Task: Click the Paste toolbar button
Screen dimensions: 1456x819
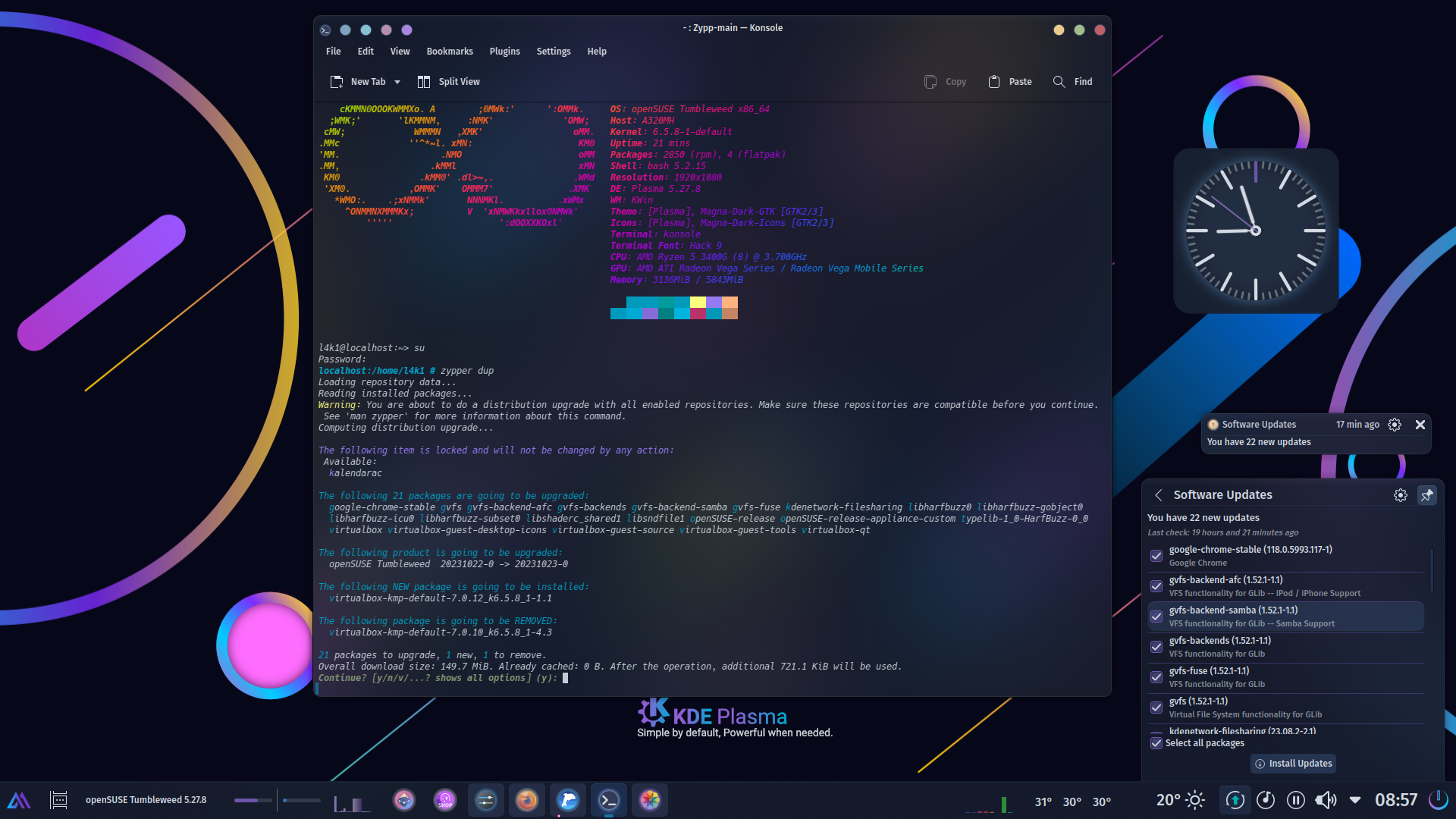Action: coord(1010,82)
